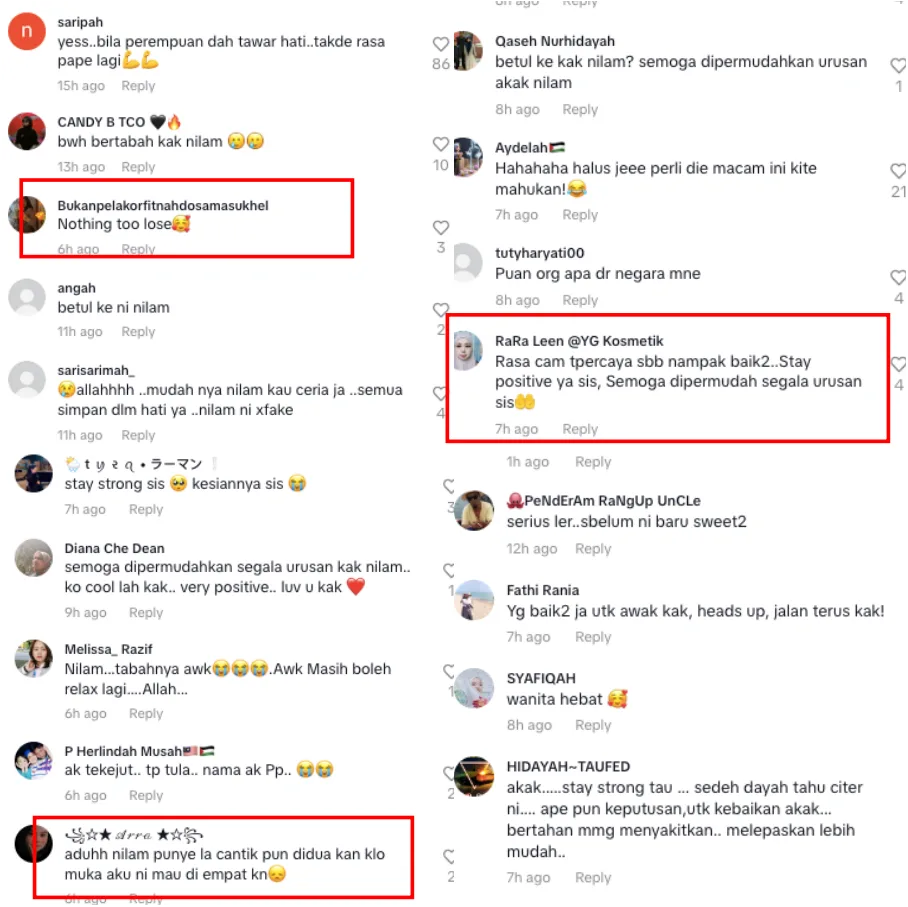Tap the heart icon on Aydelah's comment
The image size is (908, 907).
(x=899, y=171)
